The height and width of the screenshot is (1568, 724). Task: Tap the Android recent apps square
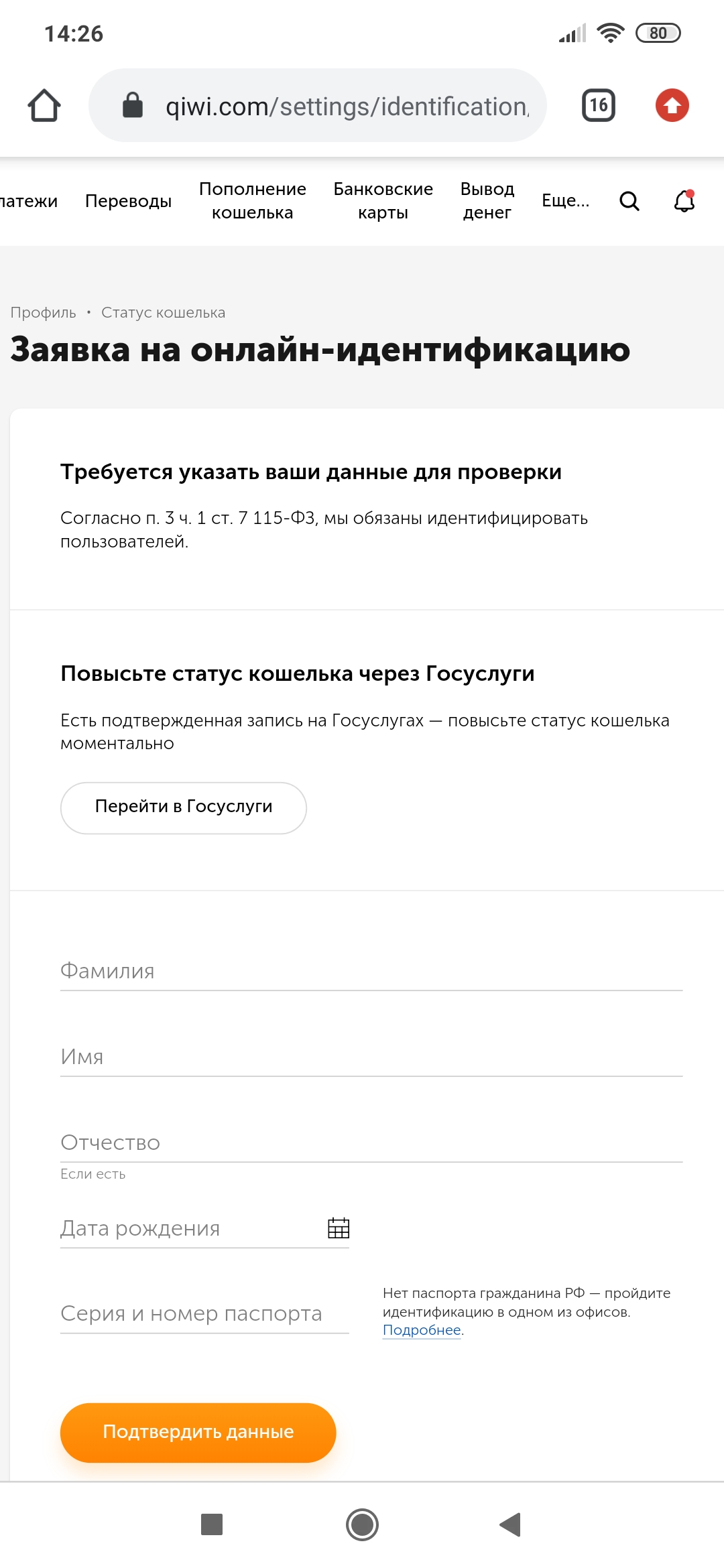(x=212, y=1524)
